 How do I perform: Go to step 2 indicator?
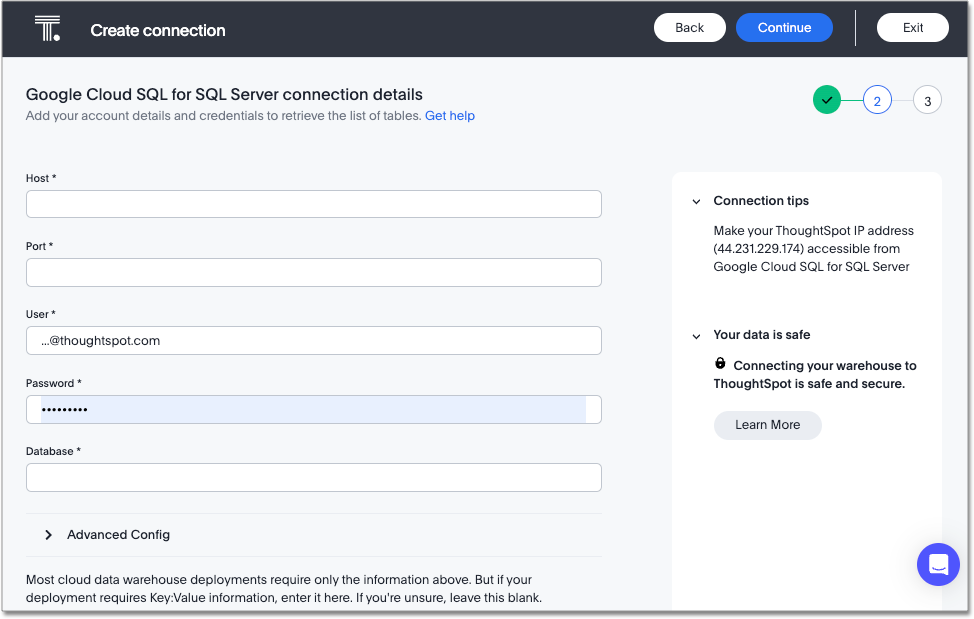tap(877, 100)
